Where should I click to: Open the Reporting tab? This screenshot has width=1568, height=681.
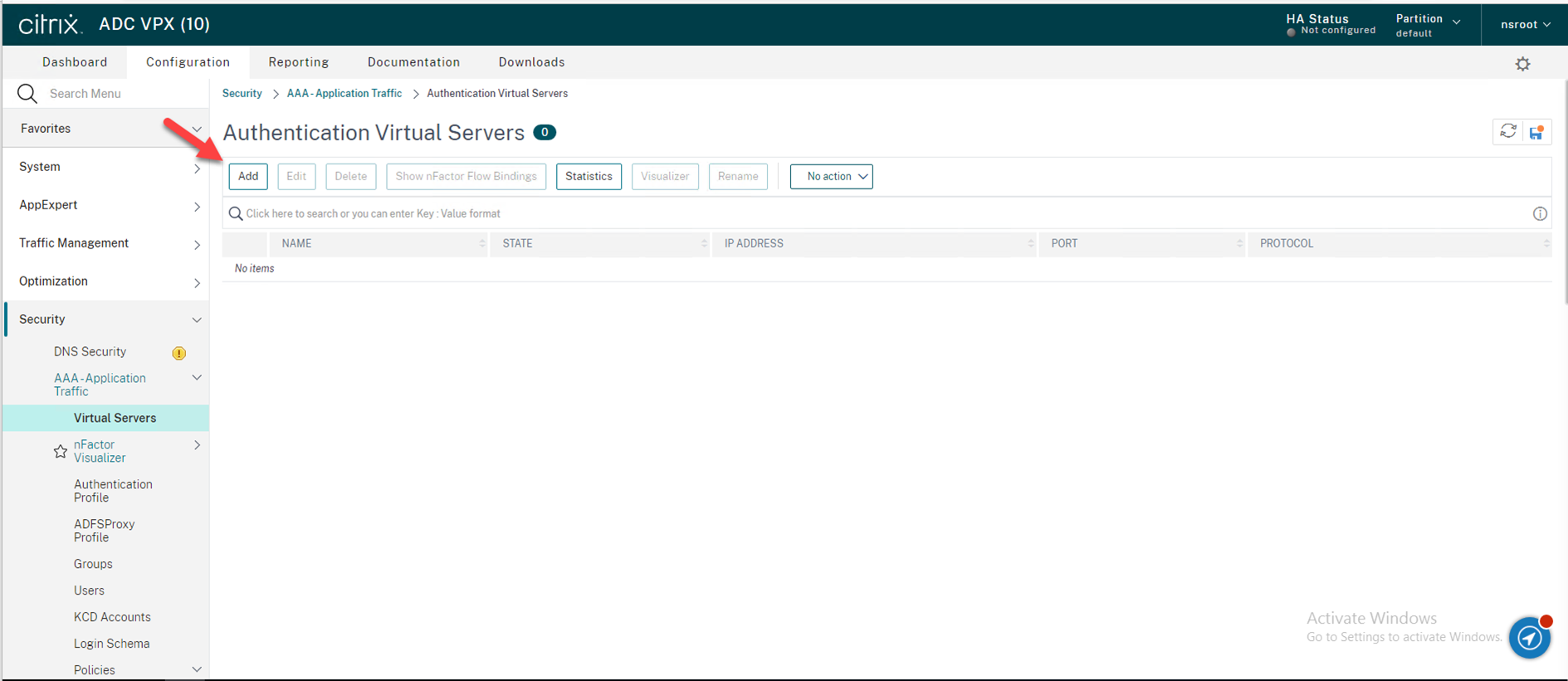click(298, 62)
